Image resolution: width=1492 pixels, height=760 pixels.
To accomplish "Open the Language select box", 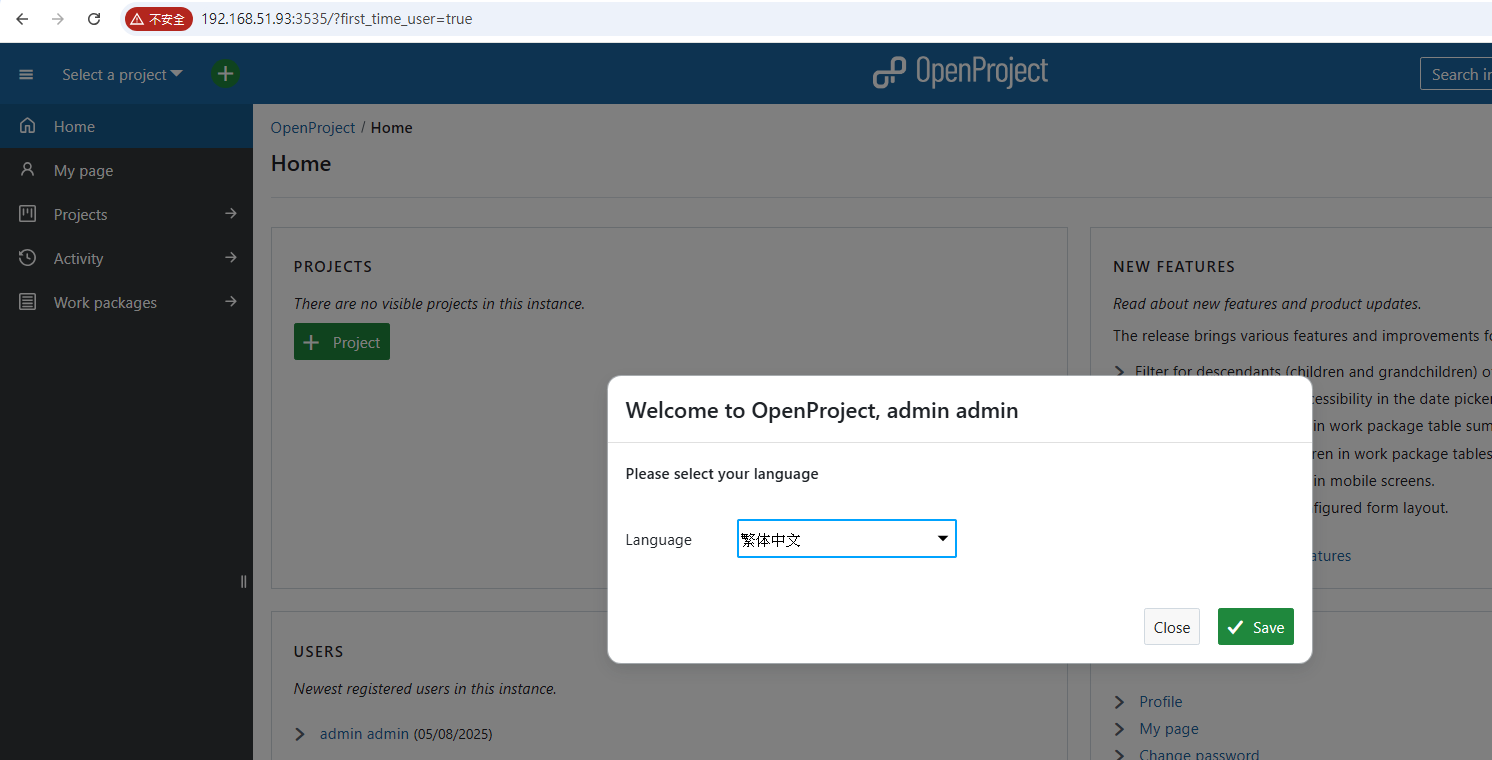I will tap(847, 539).
